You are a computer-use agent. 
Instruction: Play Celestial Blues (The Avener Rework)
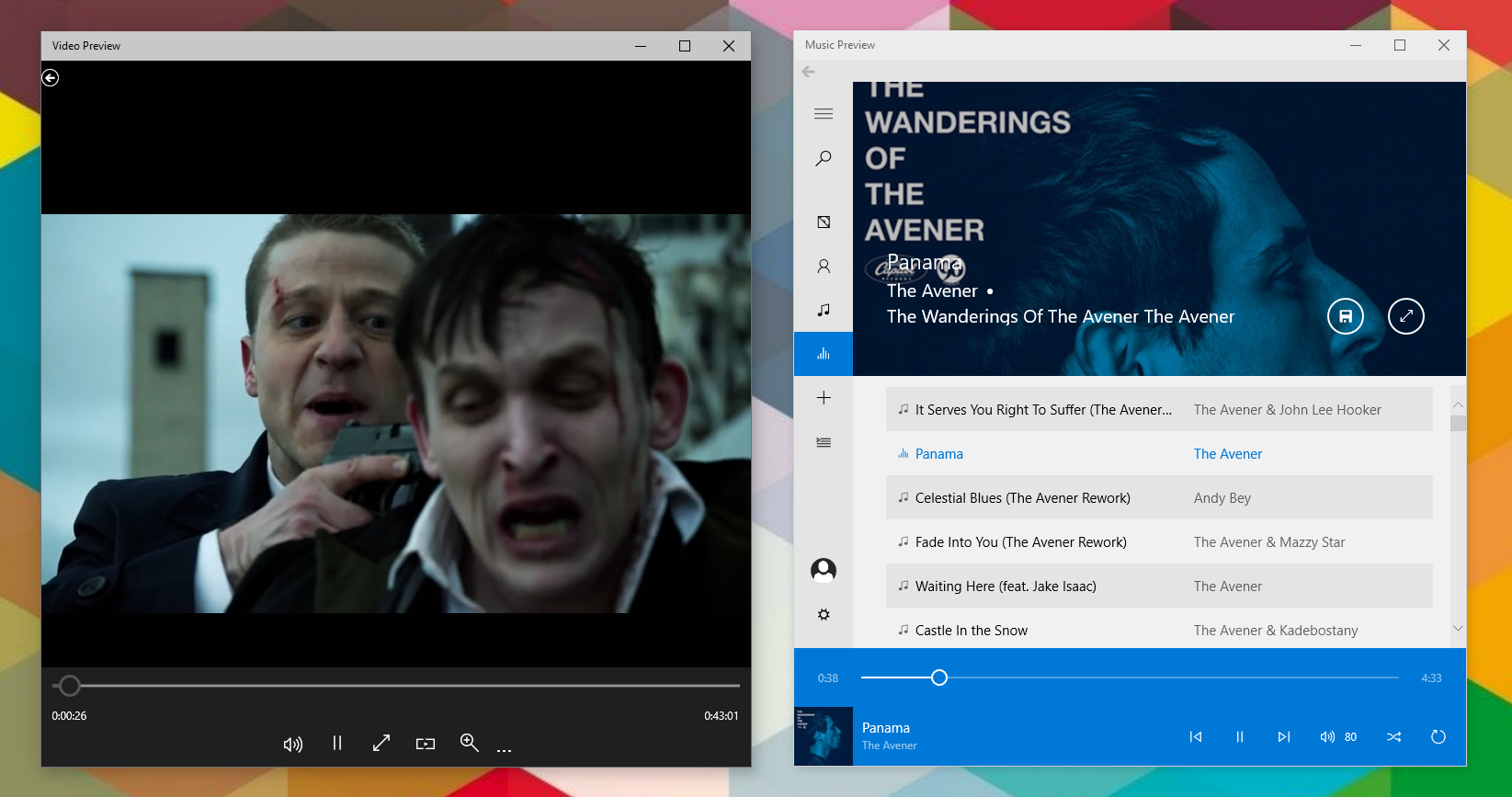tap(1159, 497)
